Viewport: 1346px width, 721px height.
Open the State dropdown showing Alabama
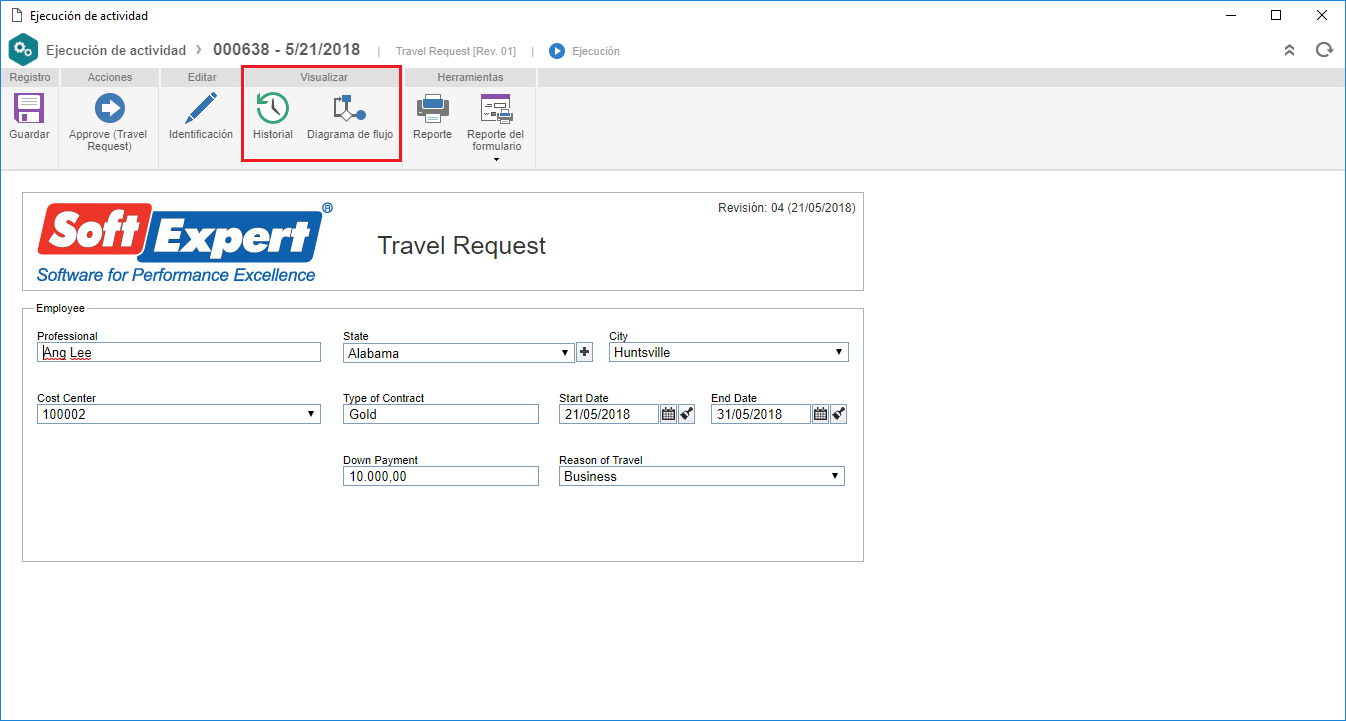459,353
